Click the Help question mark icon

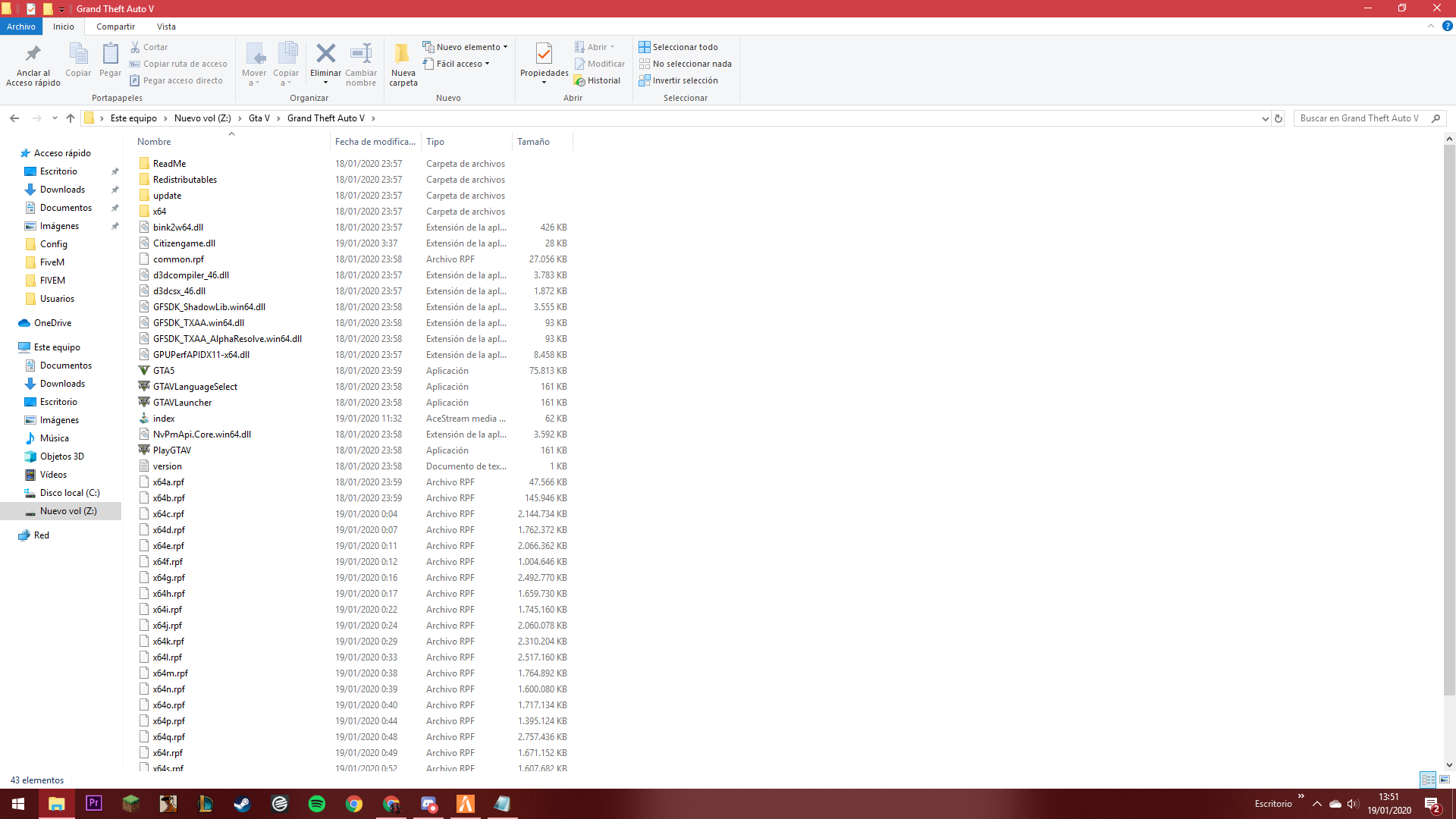1447,27
